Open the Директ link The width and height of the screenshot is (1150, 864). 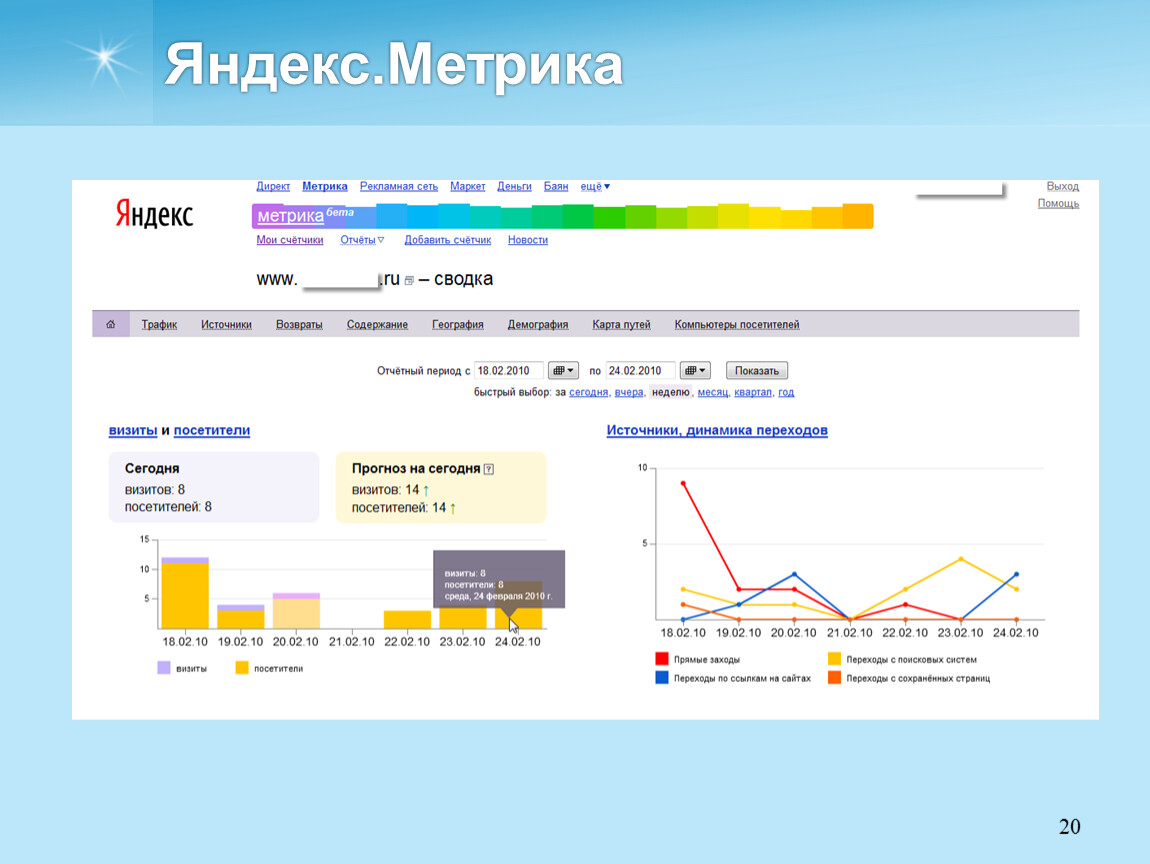coord(273,186)
